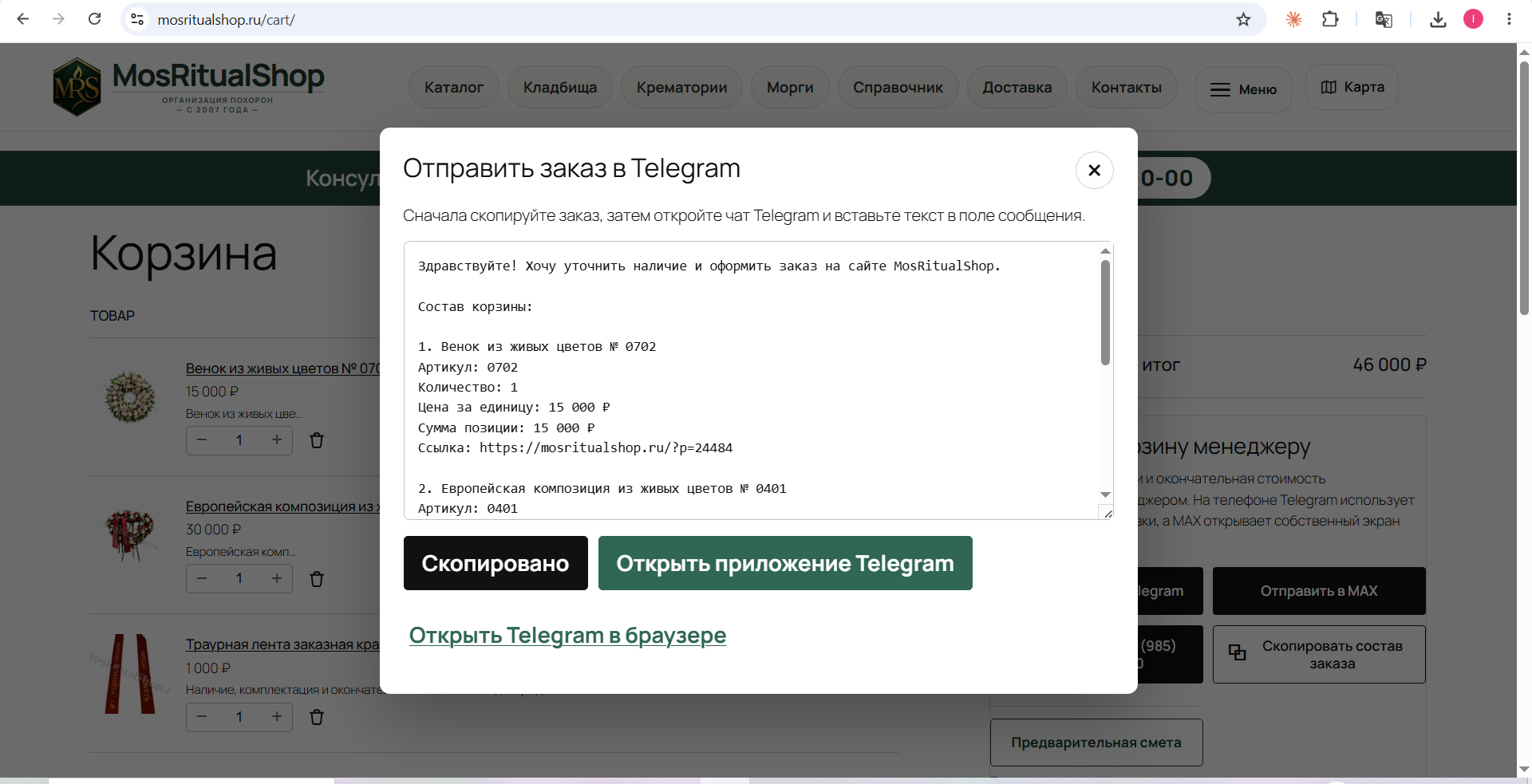Open the Telegram app with green button
Image resolution: width=1532 pixels, height=784 pixels.
(785, 563)
